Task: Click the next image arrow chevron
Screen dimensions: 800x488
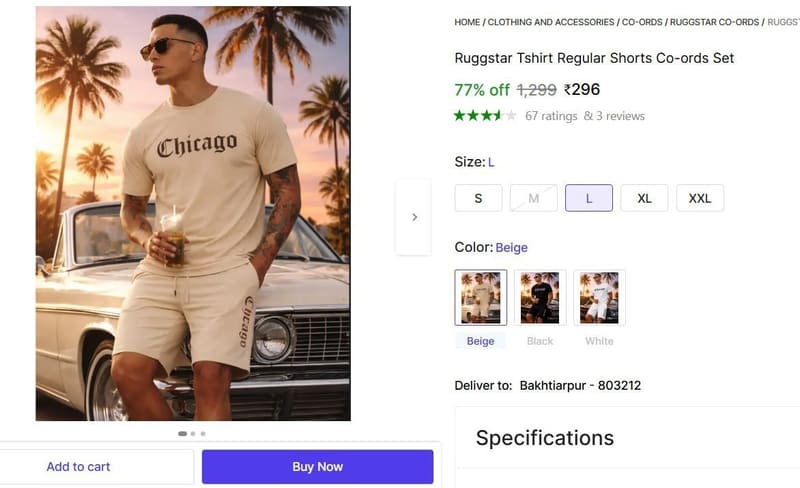Action: [414, 217]
